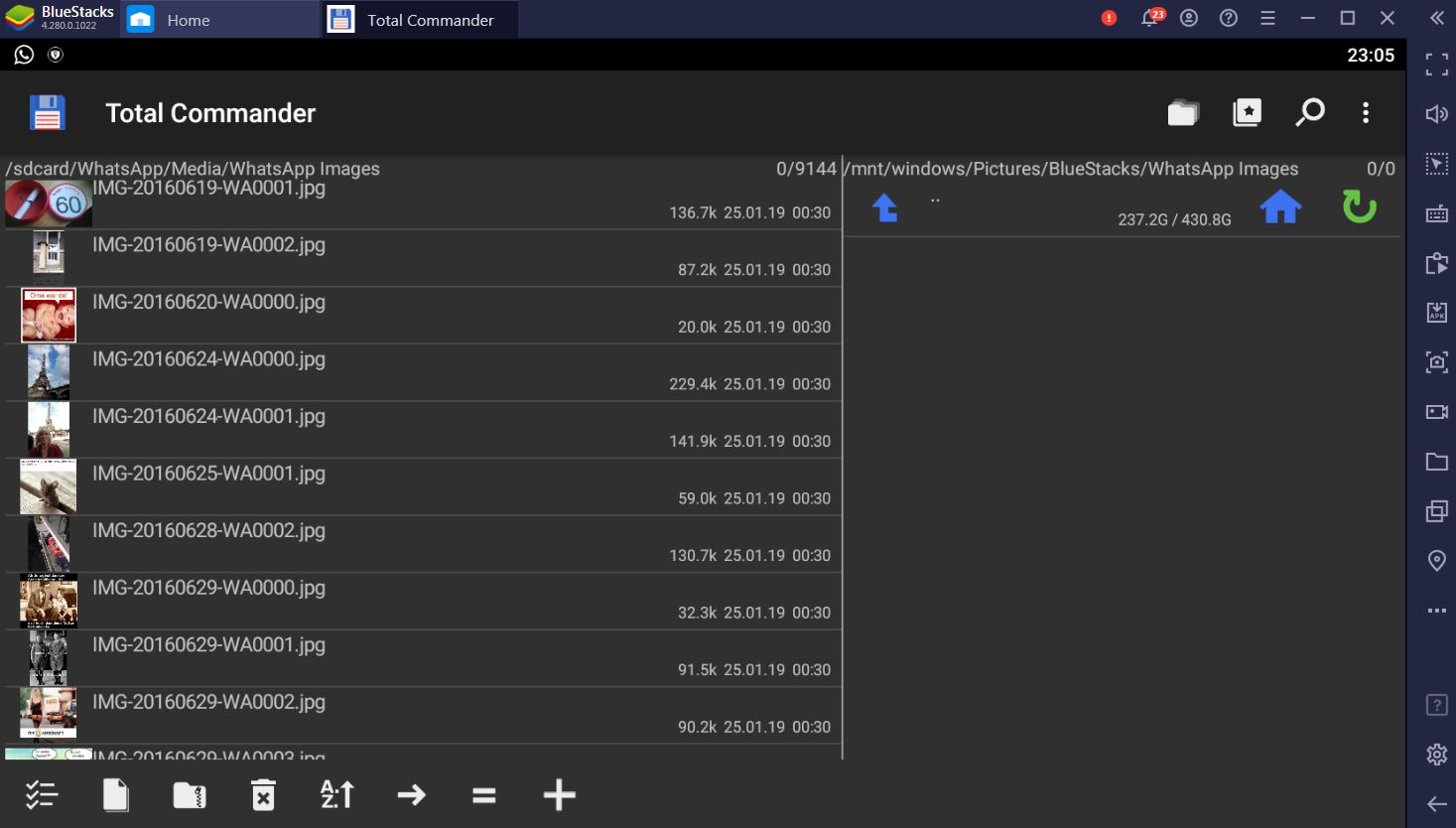Image resolution: width=1456 pixels, height=828 pixels.
Task: Open the bookmarks star icon
Action: pos(1248,113)
